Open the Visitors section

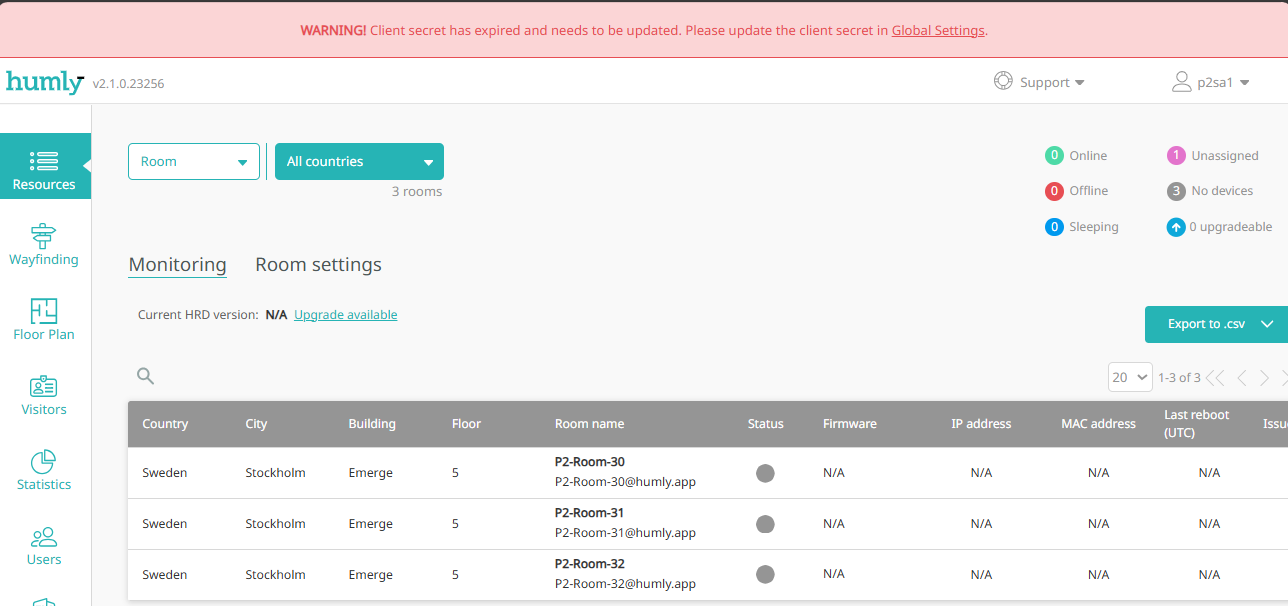44,395
